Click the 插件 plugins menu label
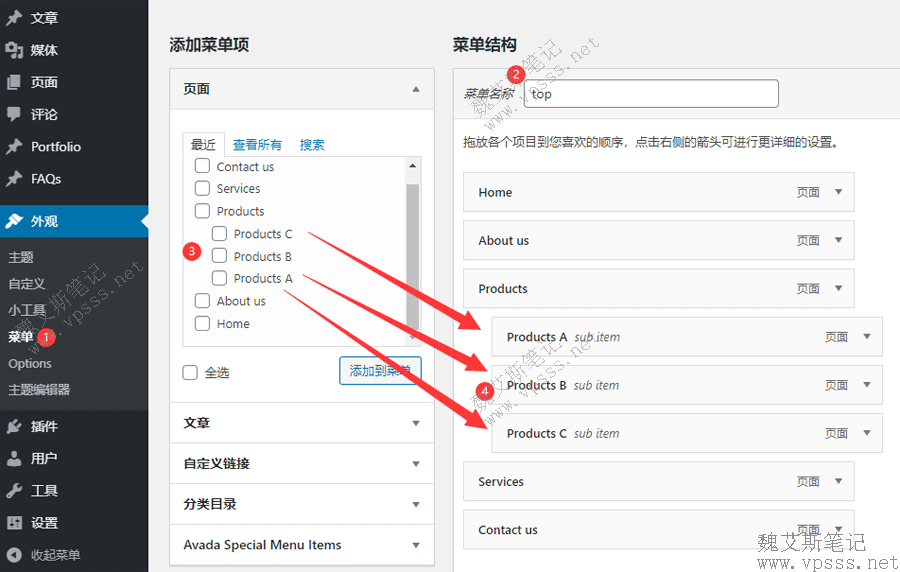 click(44, 426)
